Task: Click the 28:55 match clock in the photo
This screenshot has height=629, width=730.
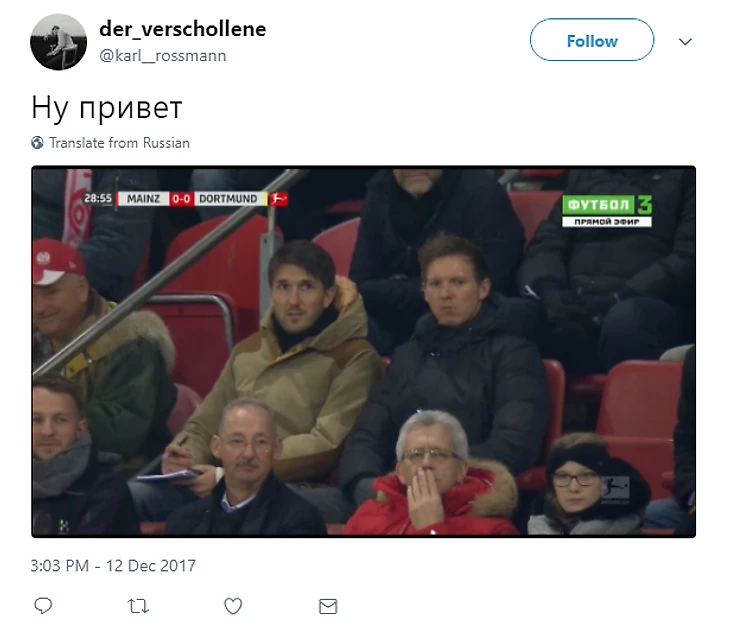Action: point(98,199)
